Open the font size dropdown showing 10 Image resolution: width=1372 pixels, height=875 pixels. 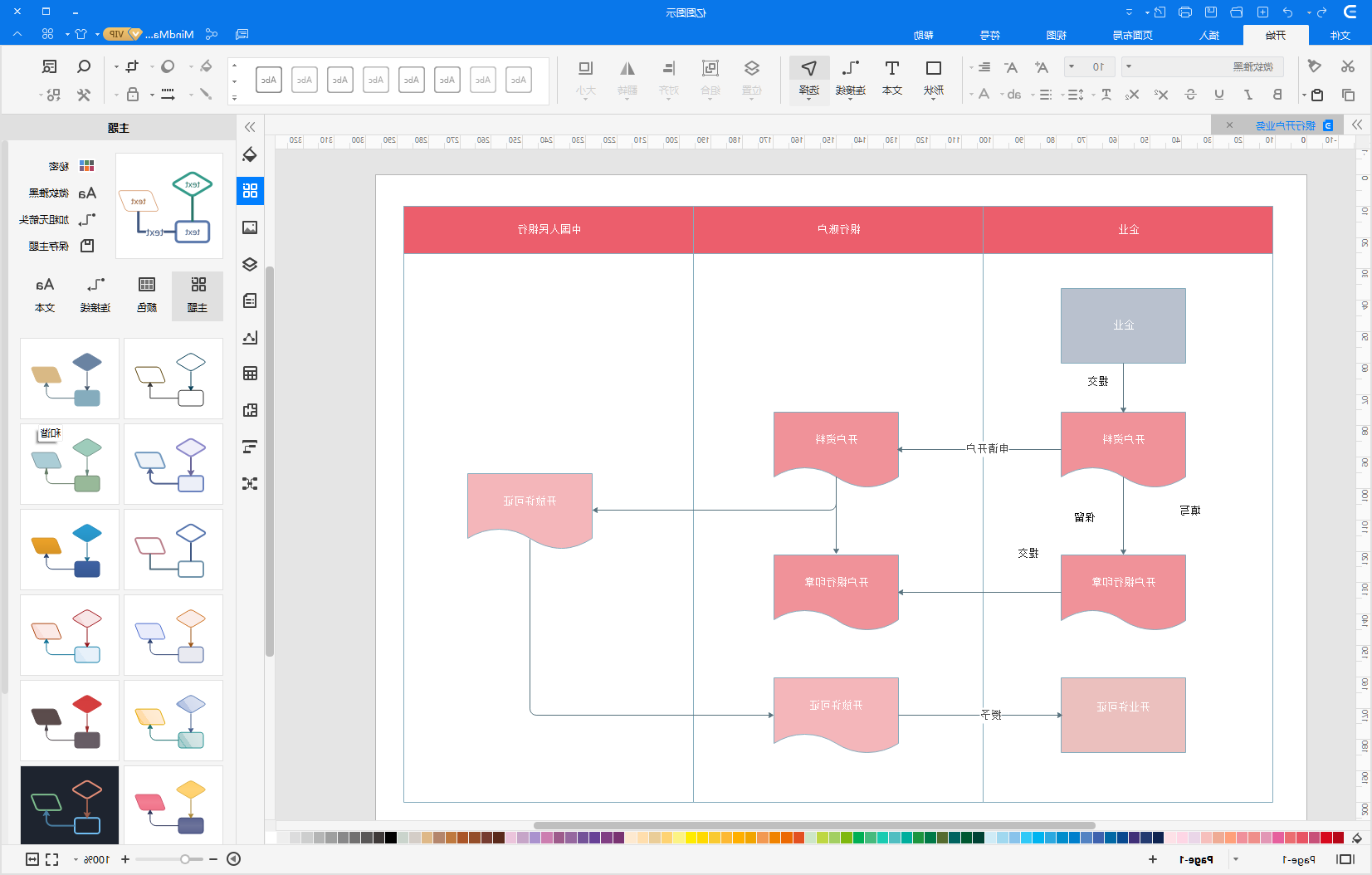coord(1090,66)
